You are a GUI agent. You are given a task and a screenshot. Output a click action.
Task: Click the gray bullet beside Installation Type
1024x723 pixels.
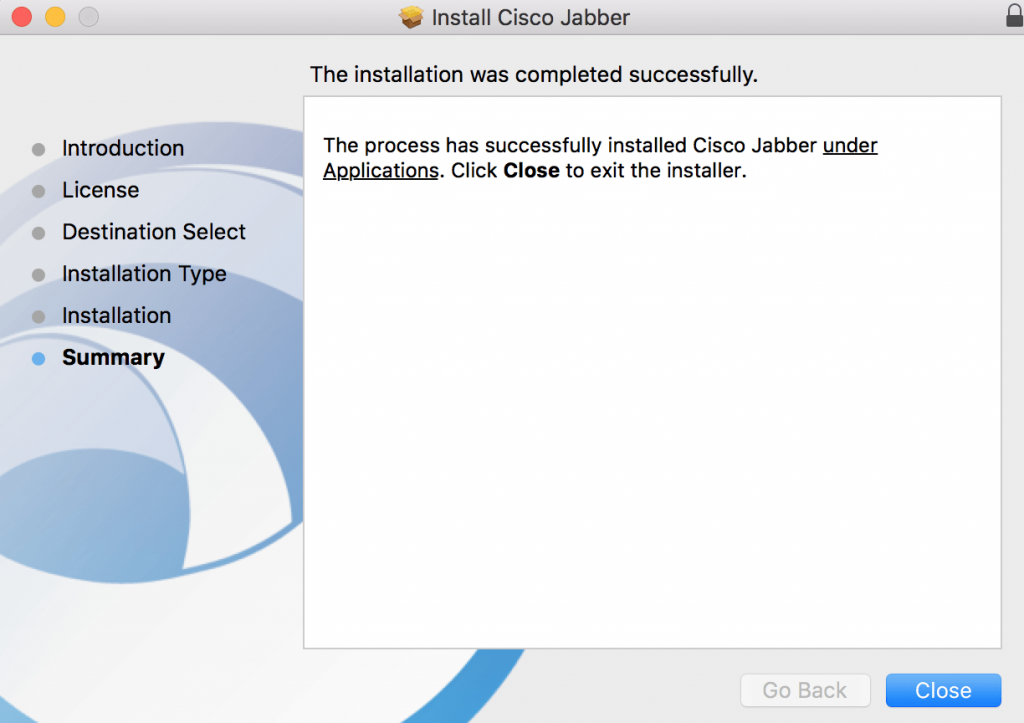[x=39, y=275]
